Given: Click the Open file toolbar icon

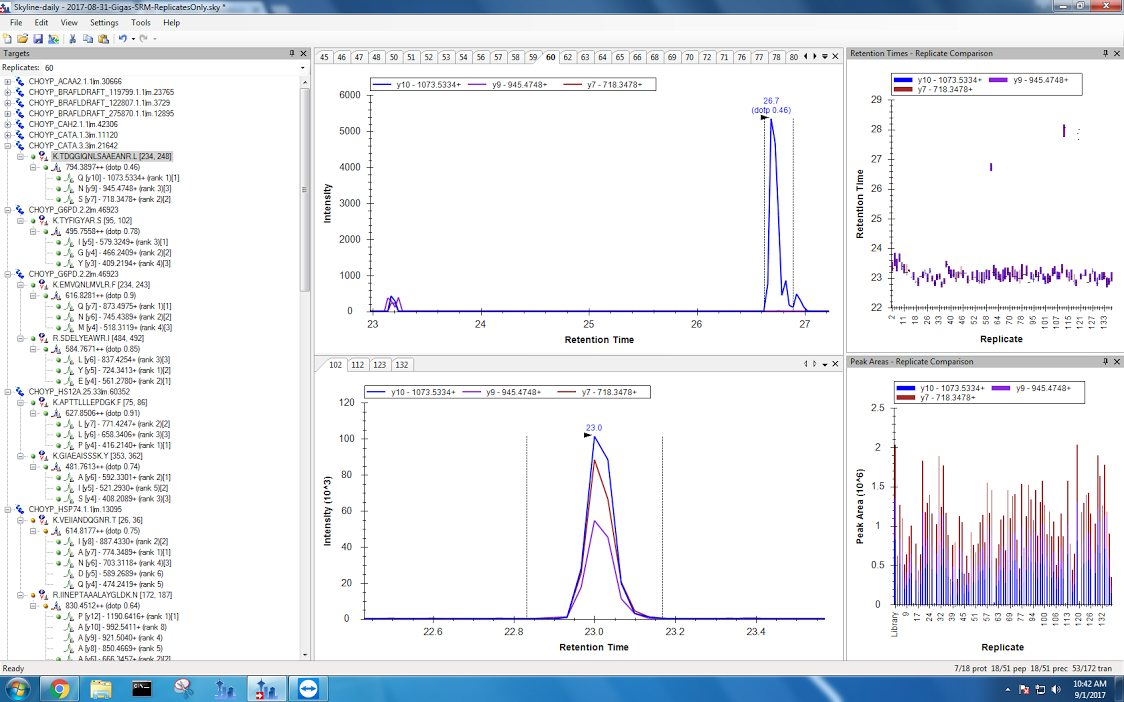Looking at the screenshot, I should coord(22,38).
